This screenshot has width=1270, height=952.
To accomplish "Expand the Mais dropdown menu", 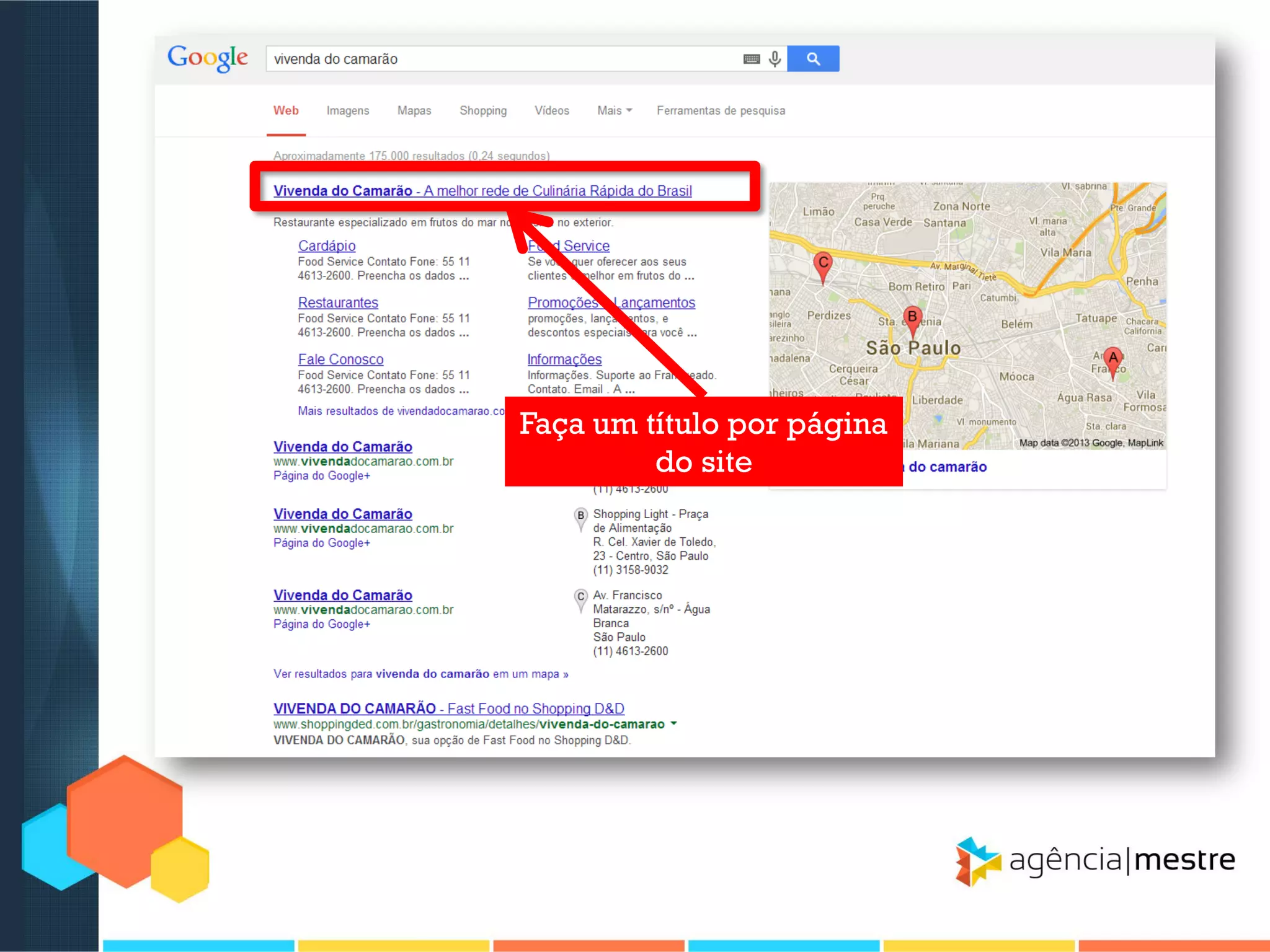I will (x=615, y=110).
